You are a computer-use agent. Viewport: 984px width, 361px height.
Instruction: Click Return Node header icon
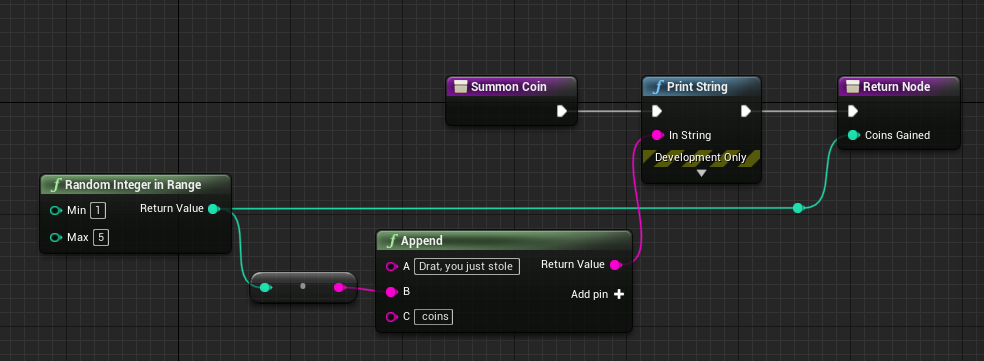point(852,87)
